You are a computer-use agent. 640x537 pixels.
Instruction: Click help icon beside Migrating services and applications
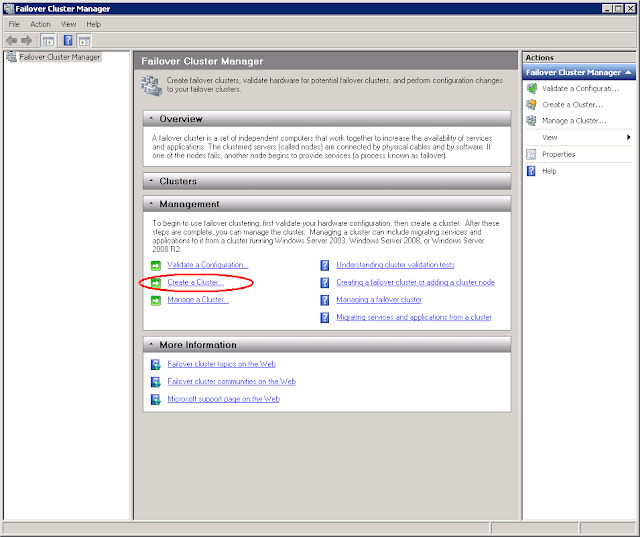click(325, 317)
